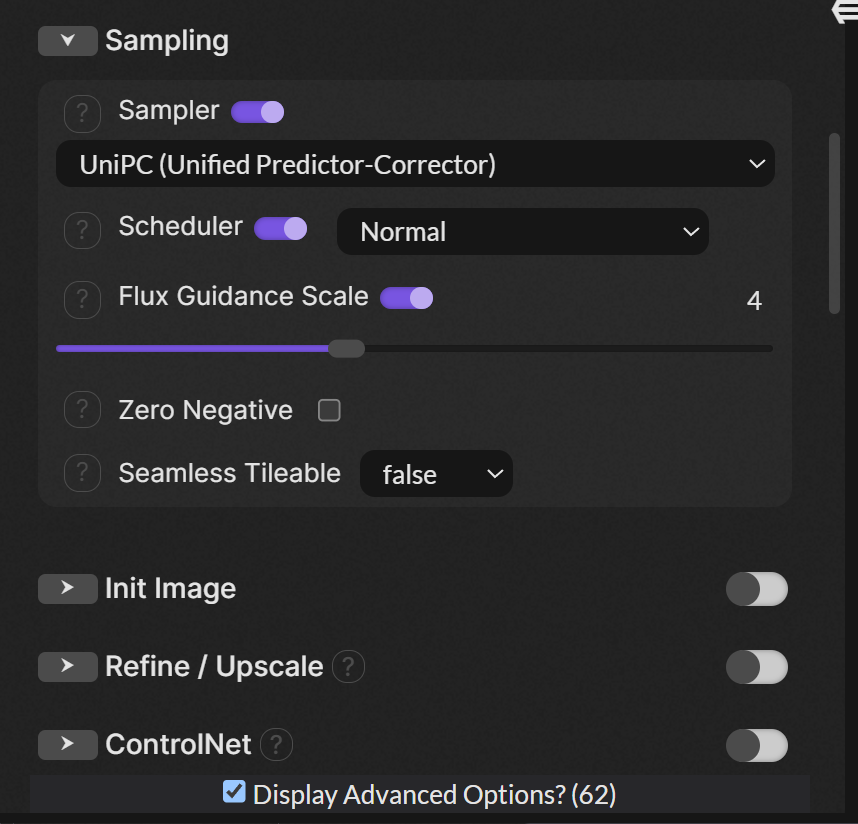Enable the Init Image toggle
858x824 pixels.
pyautogui.click(x=756, y=589)
